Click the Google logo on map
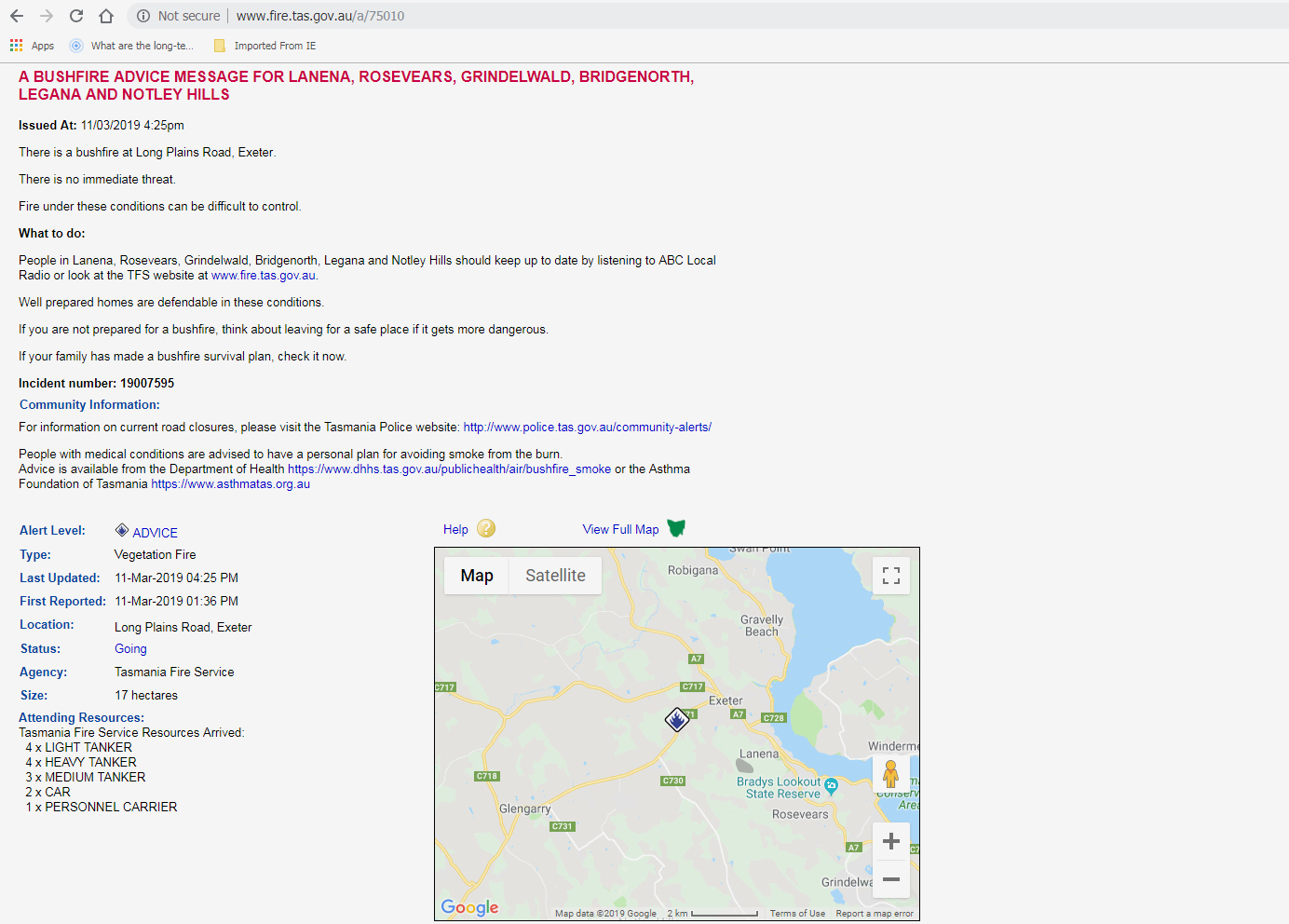 (x=469, y=907)
